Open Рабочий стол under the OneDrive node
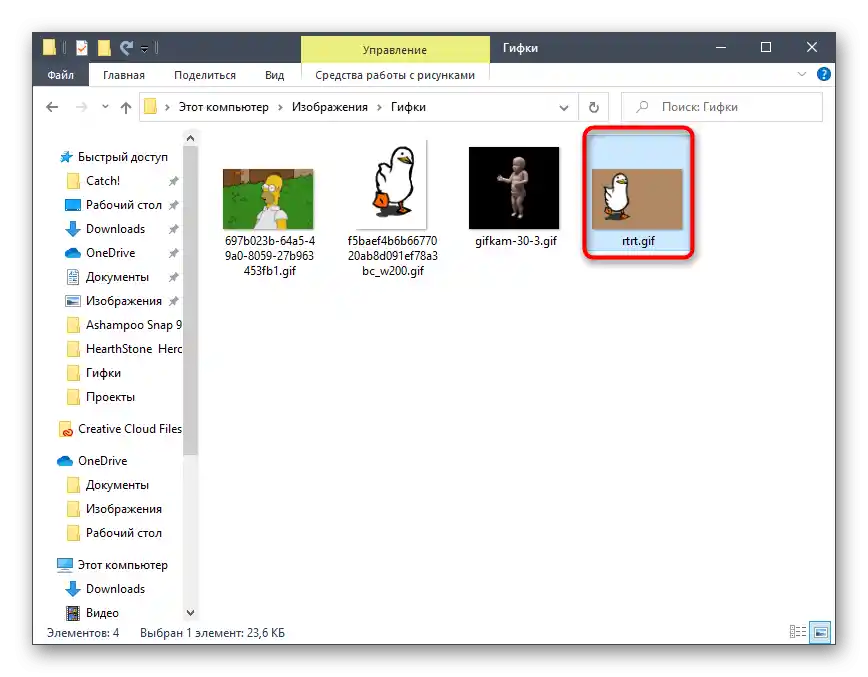Screen dimensions: 868x677 coord(123,533)
